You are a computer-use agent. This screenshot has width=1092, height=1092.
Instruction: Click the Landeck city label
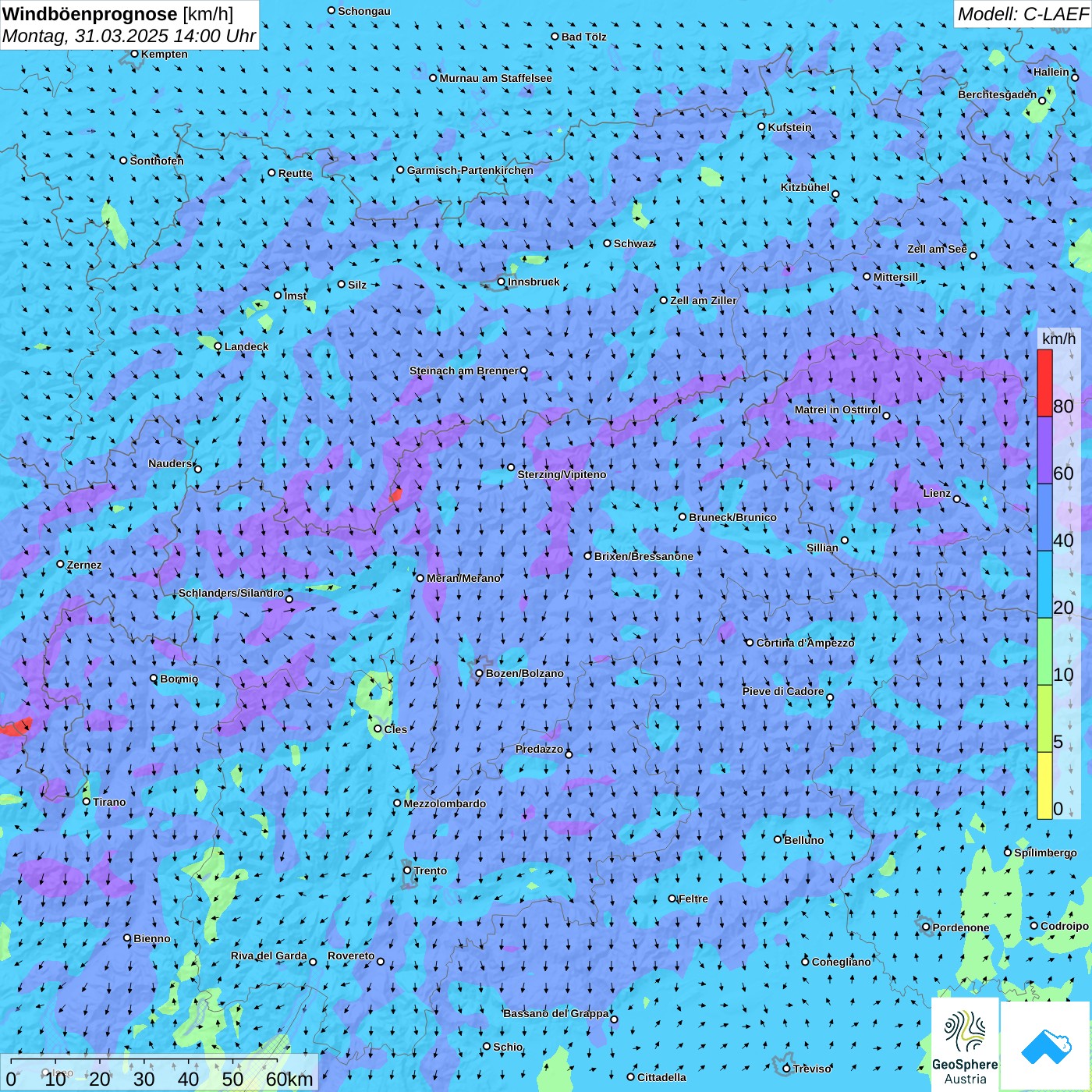click(246, 346)
